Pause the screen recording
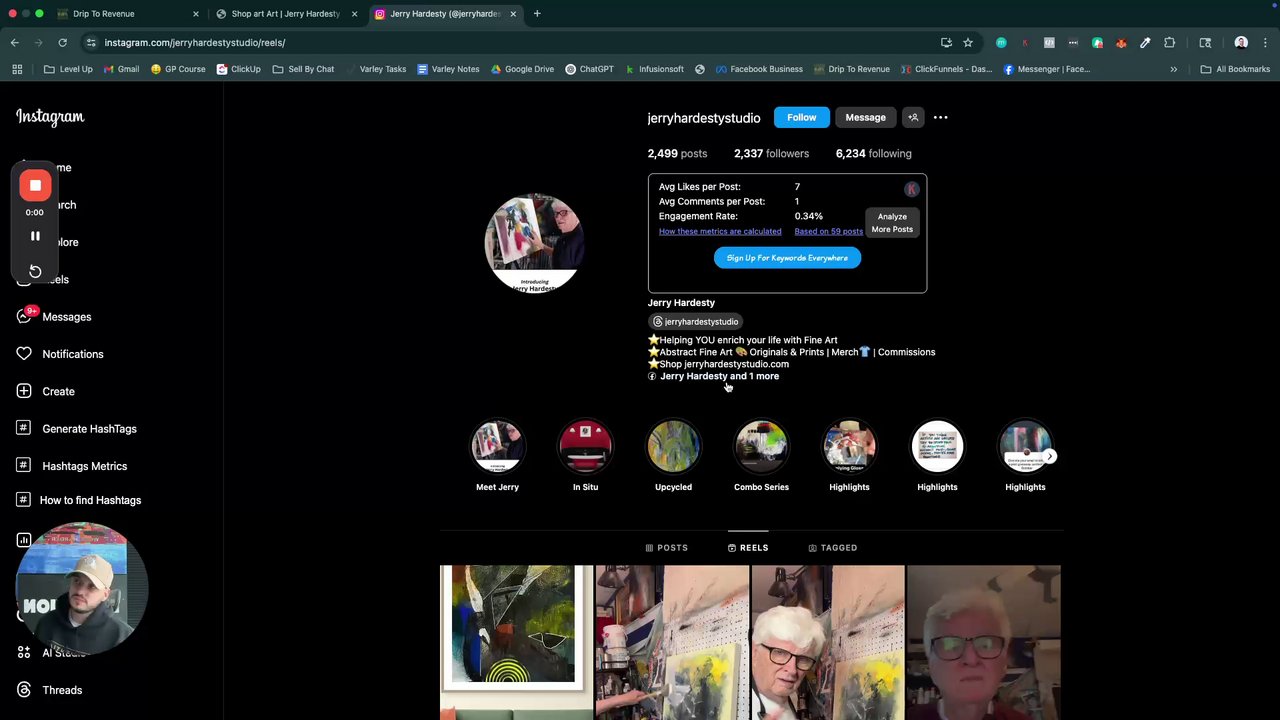Screen dimensions: 1280x720 35,236
